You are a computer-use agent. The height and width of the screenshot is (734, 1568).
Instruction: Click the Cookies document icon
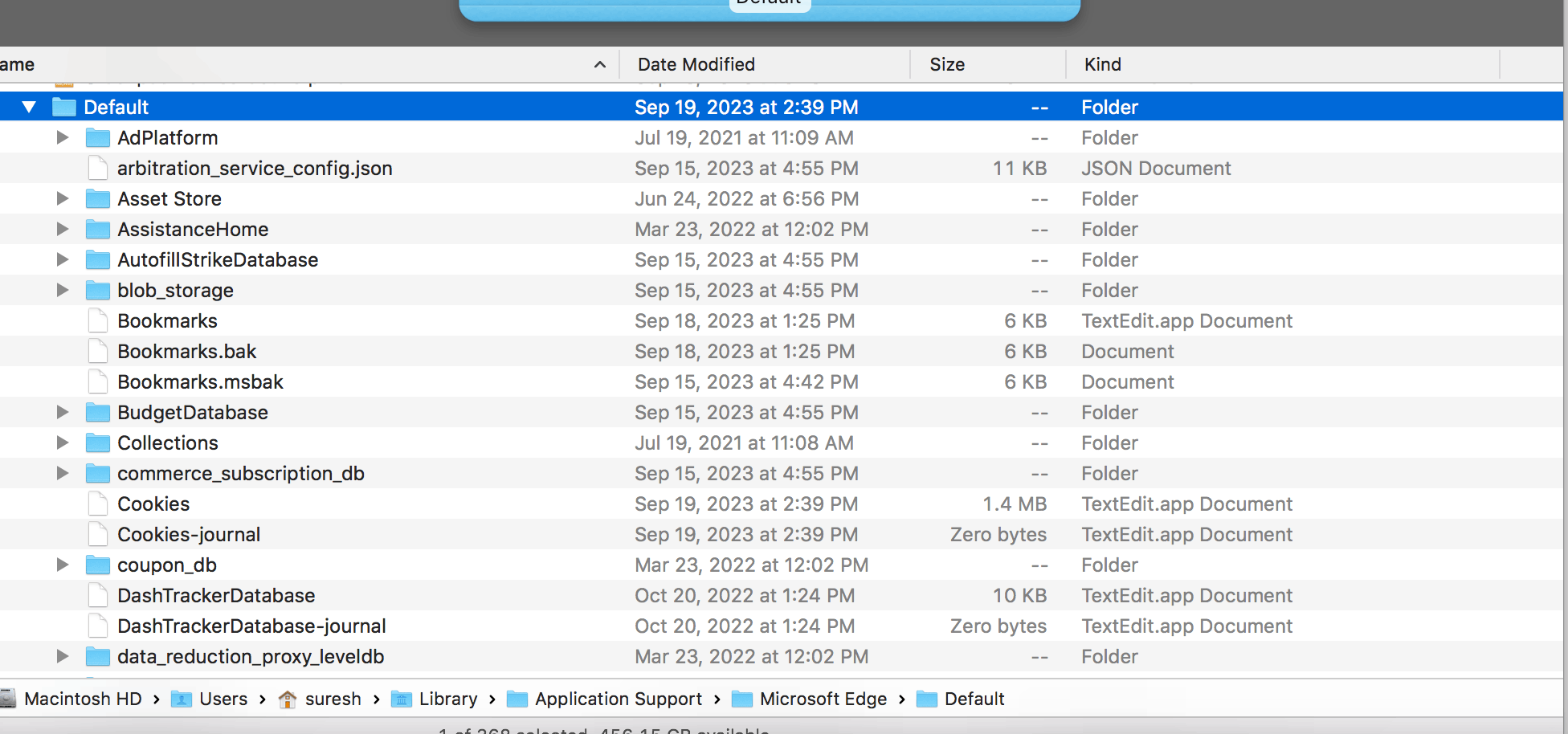(97, 504)
